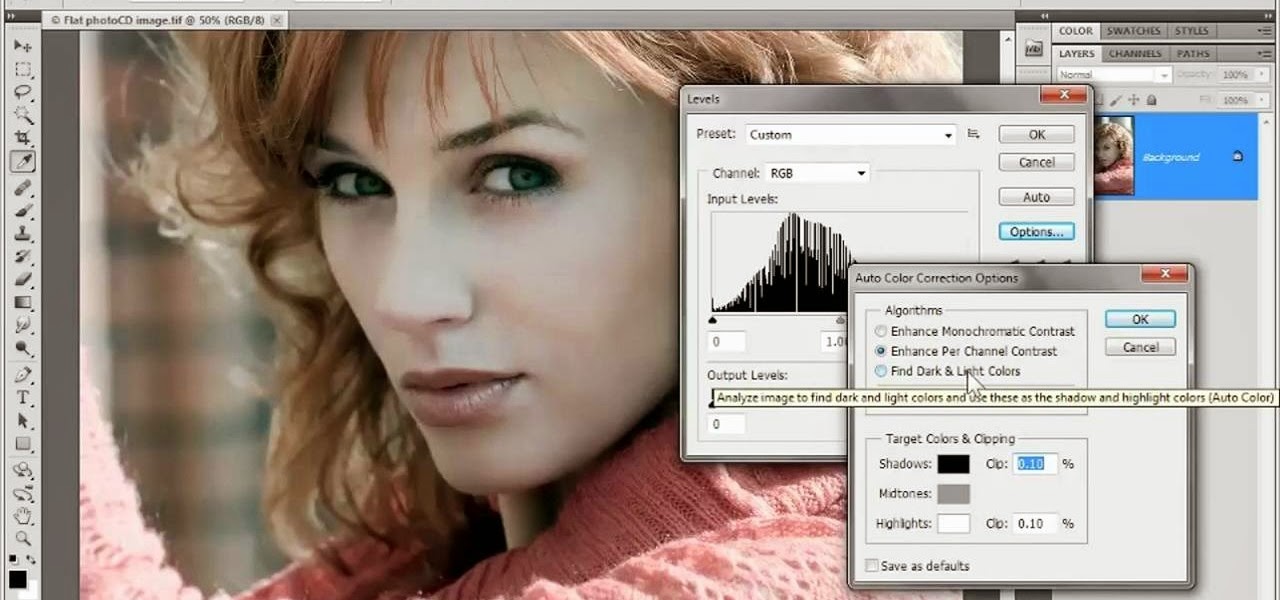The image size is (1280, 600).
Task: Select the Rectangular Marquee tool
Action: coord(22,69)
